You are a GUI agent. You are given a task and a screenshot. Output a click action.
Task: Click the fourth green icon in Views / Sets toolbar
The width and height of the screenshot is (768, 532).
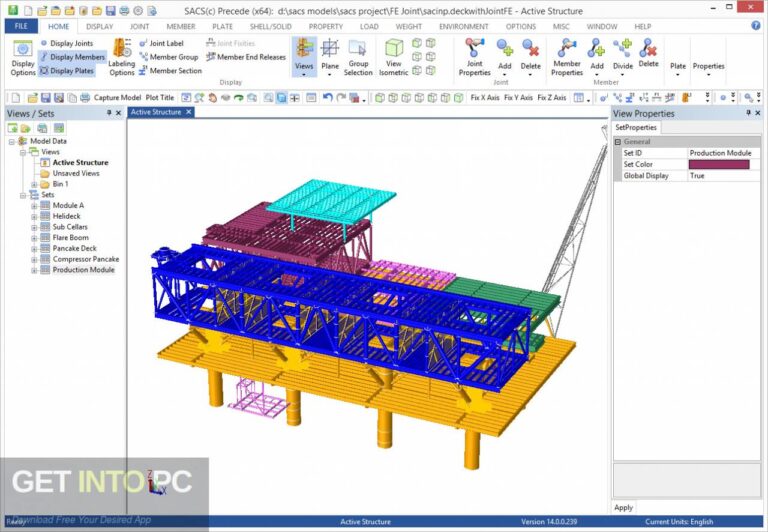(59, 128)
